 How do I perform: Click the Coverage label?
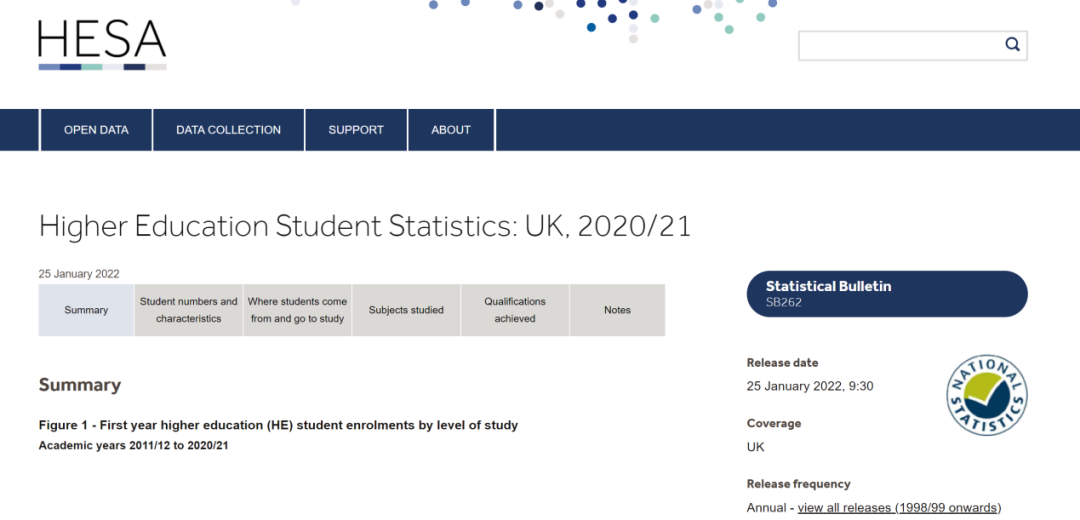pyautogui.click(x=773, y=424)
